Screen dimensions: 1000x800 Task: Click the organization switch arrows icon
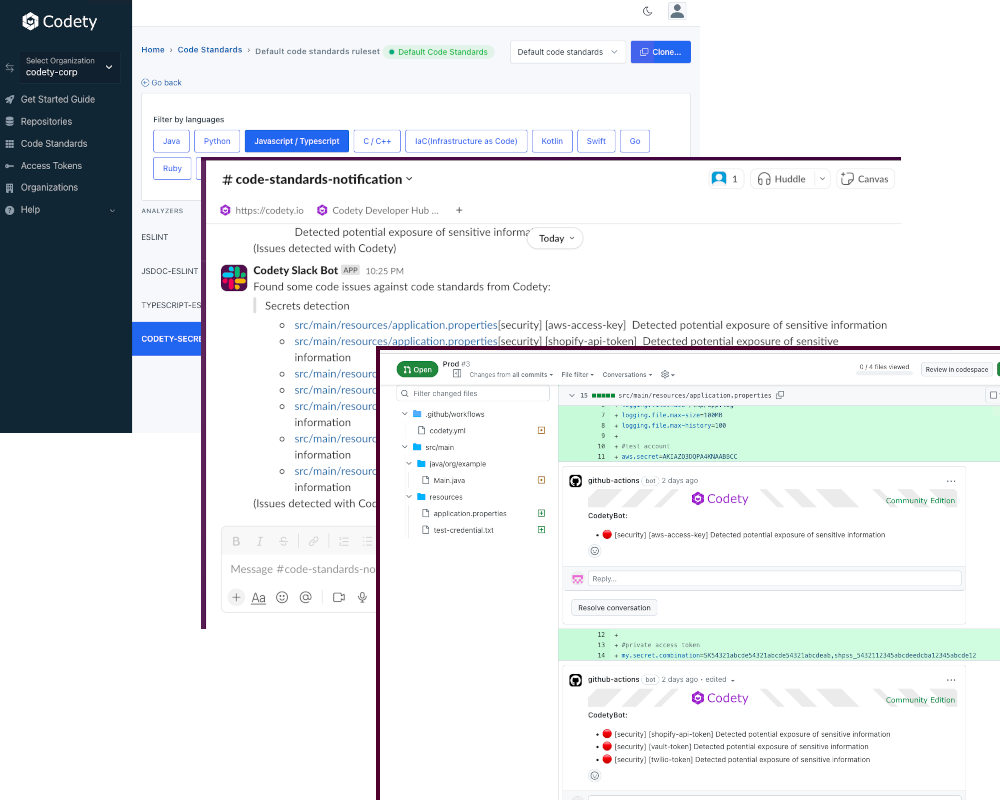(10, 67)
